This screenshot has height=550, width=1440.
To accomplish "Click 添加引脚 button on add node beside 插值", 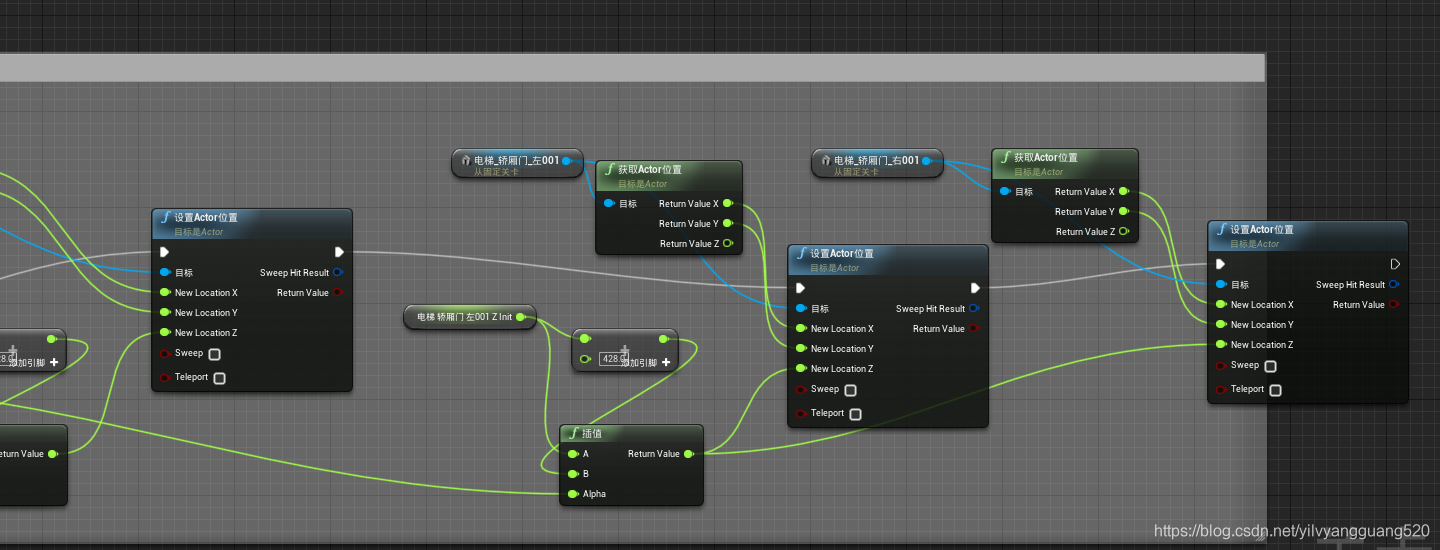I will click(646, 361).
